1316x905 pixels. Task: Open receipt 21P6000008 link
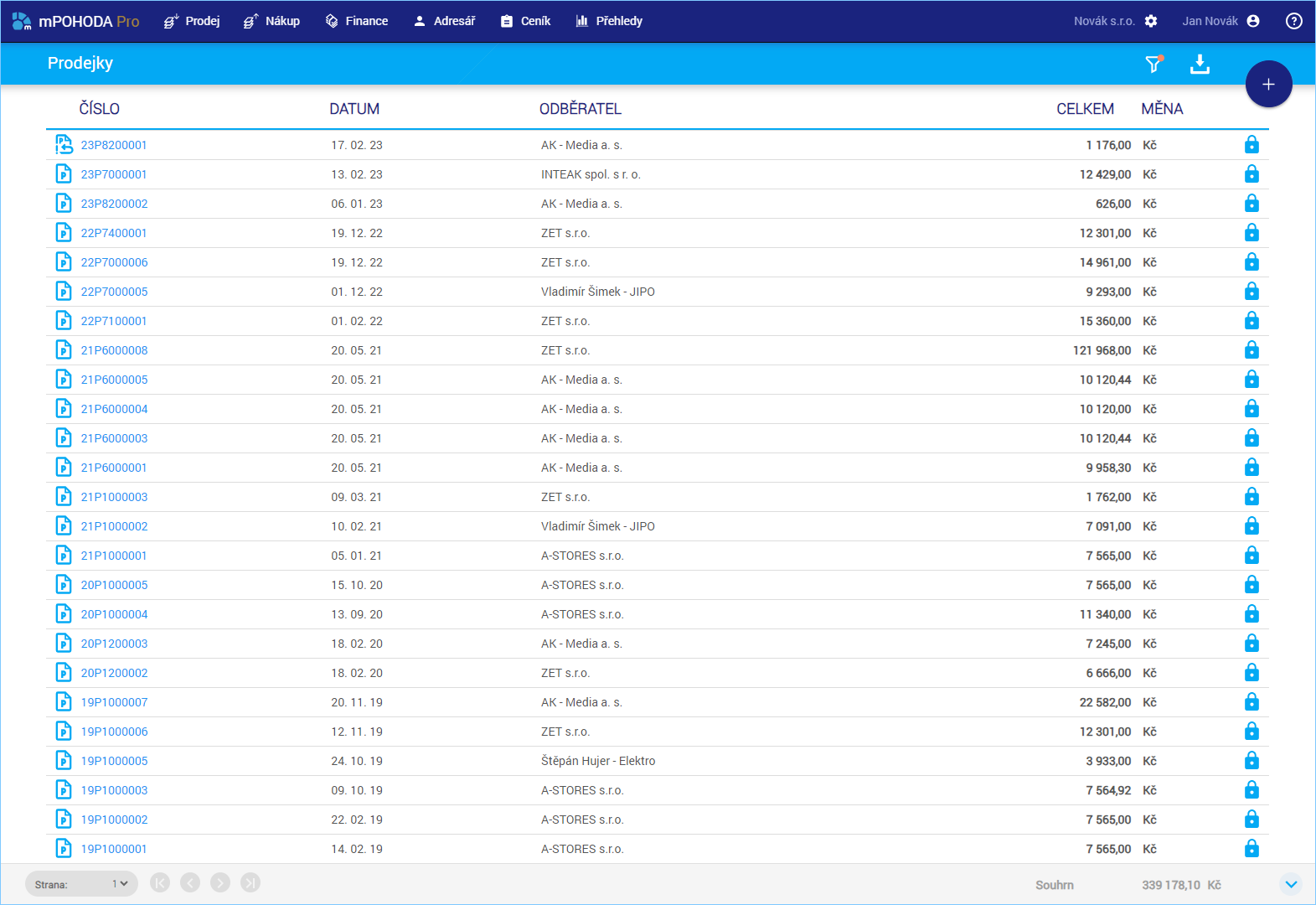tap(114, 350)
